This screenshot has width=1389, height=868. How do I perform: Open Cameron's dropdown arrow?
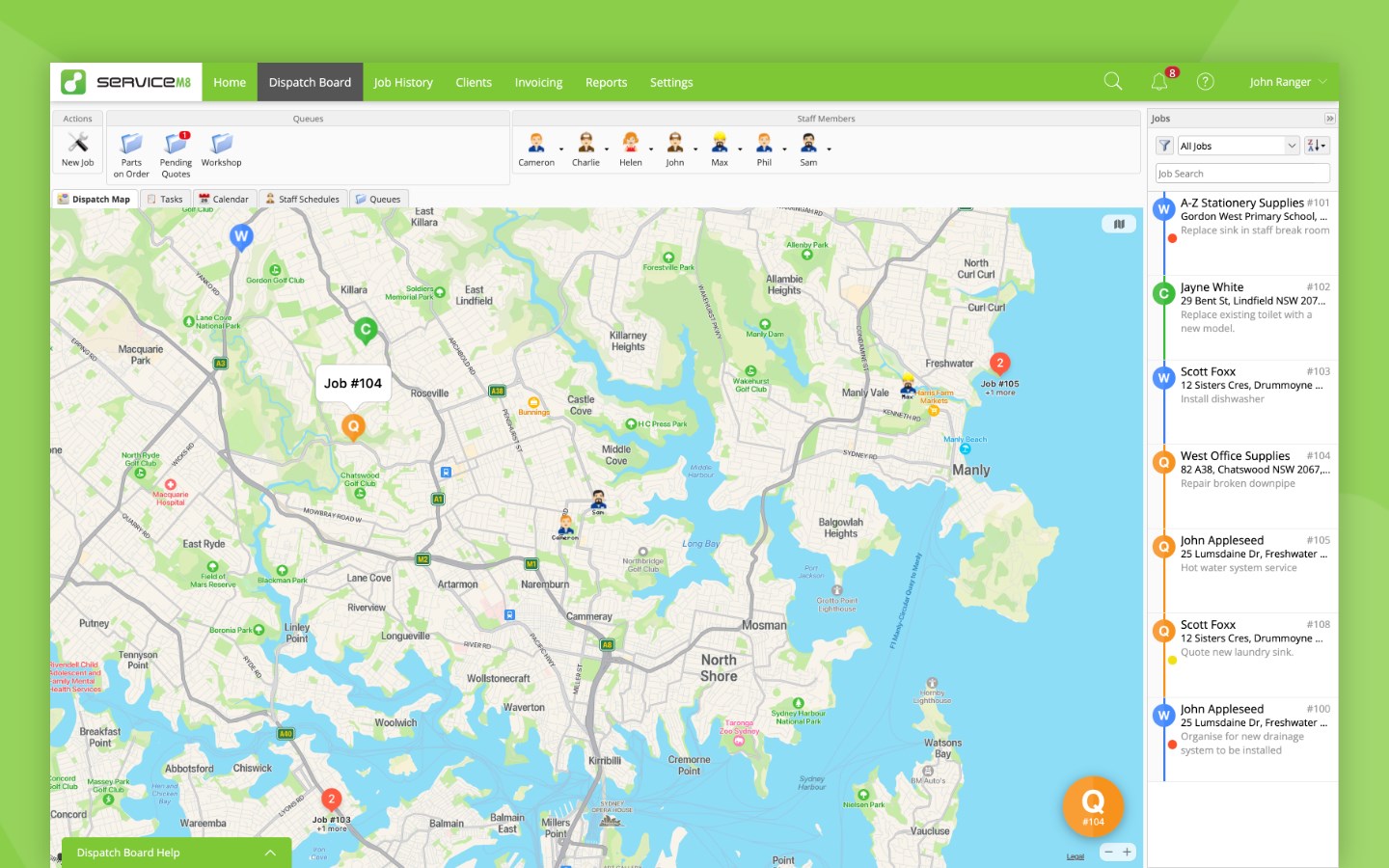click(x=561, y=149)
